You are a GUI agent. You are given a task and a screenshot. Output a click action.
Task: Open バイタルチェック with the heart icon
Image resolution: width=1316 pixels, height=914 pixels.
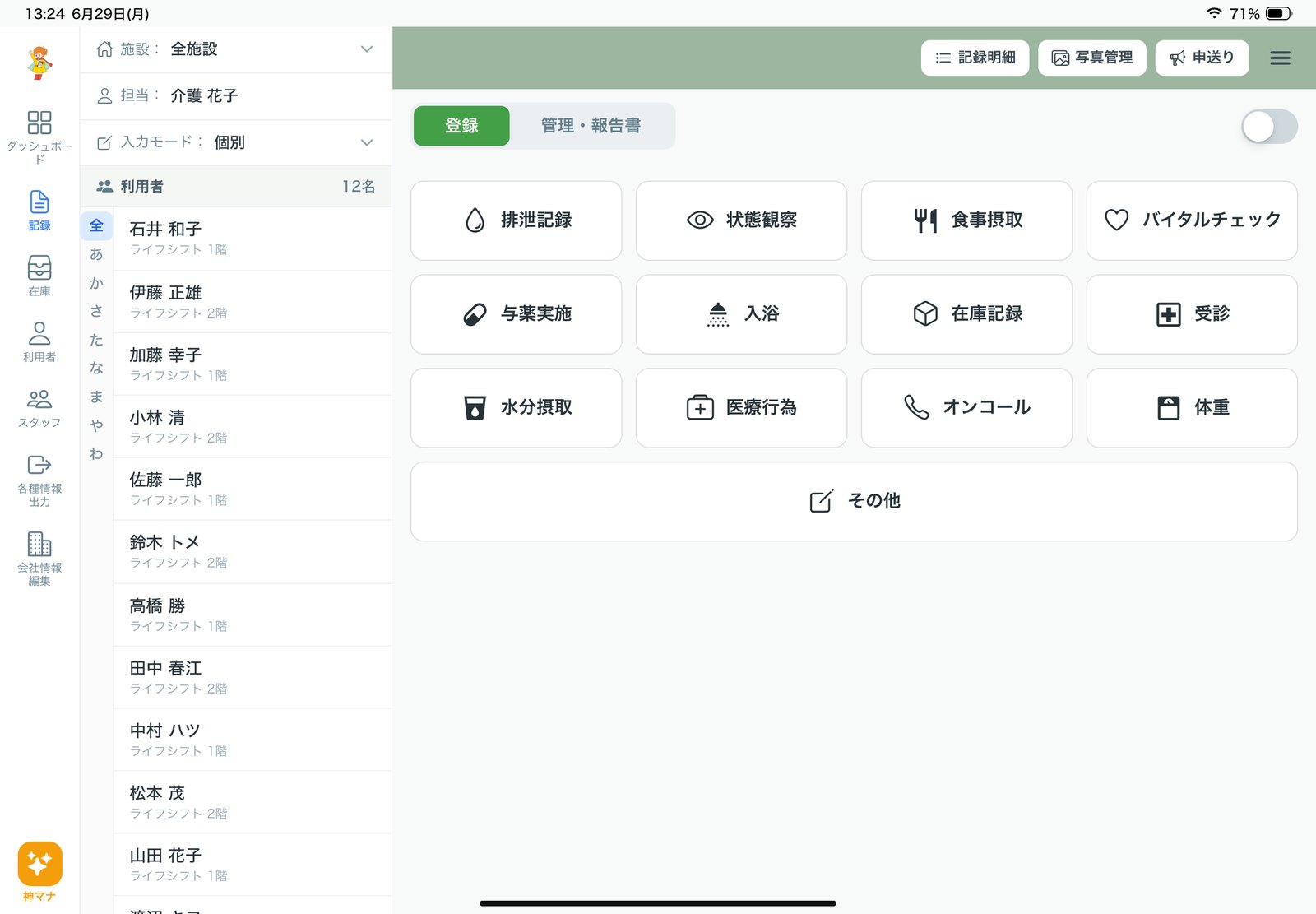[x=1192, y=220]
